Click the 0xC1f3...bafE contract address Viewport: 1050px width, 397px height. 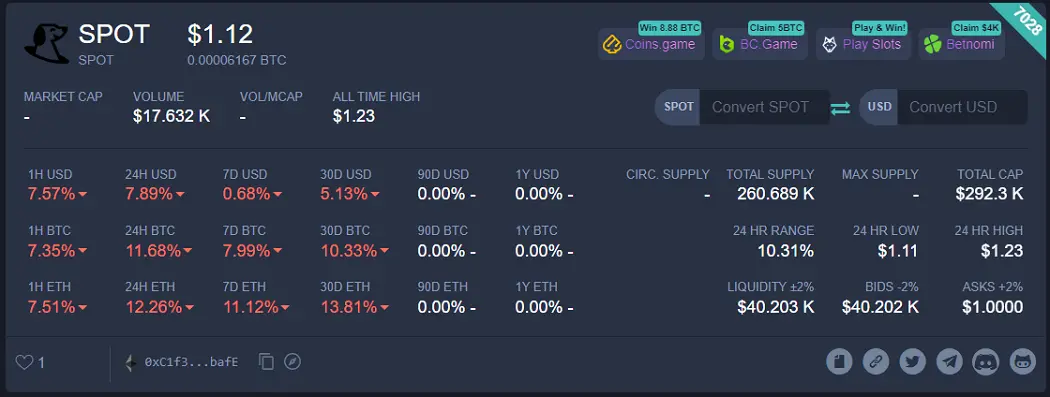tap(192, 362)
